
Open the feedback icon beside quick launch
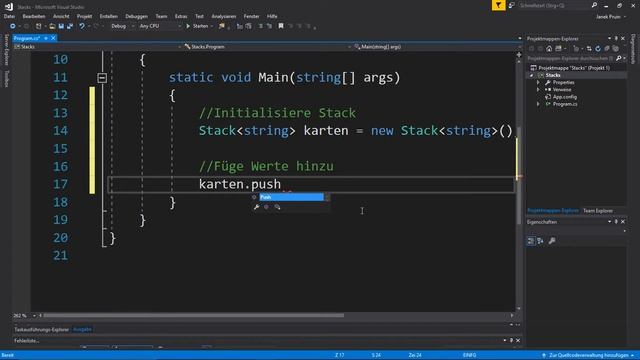(511, 5)
